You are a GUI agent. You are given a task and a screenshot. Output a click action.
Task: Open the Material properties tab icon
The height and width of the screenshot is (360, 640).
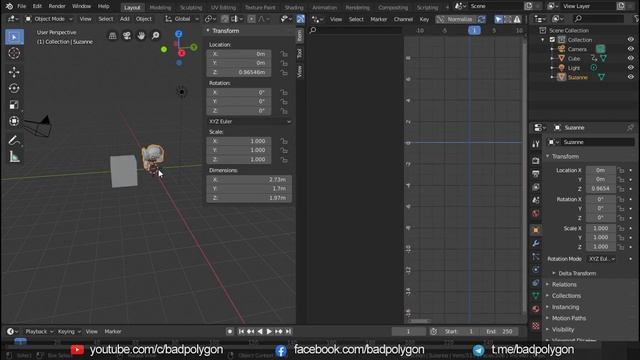click(536, 309)
